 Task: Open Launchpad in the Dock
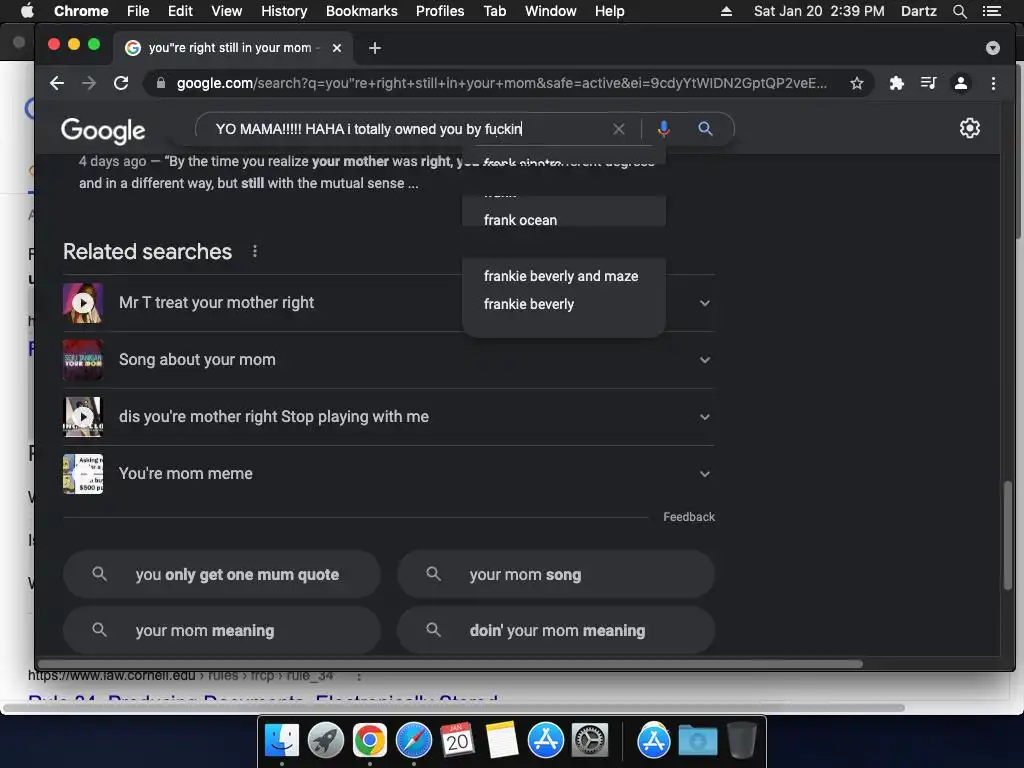point(325,740)
